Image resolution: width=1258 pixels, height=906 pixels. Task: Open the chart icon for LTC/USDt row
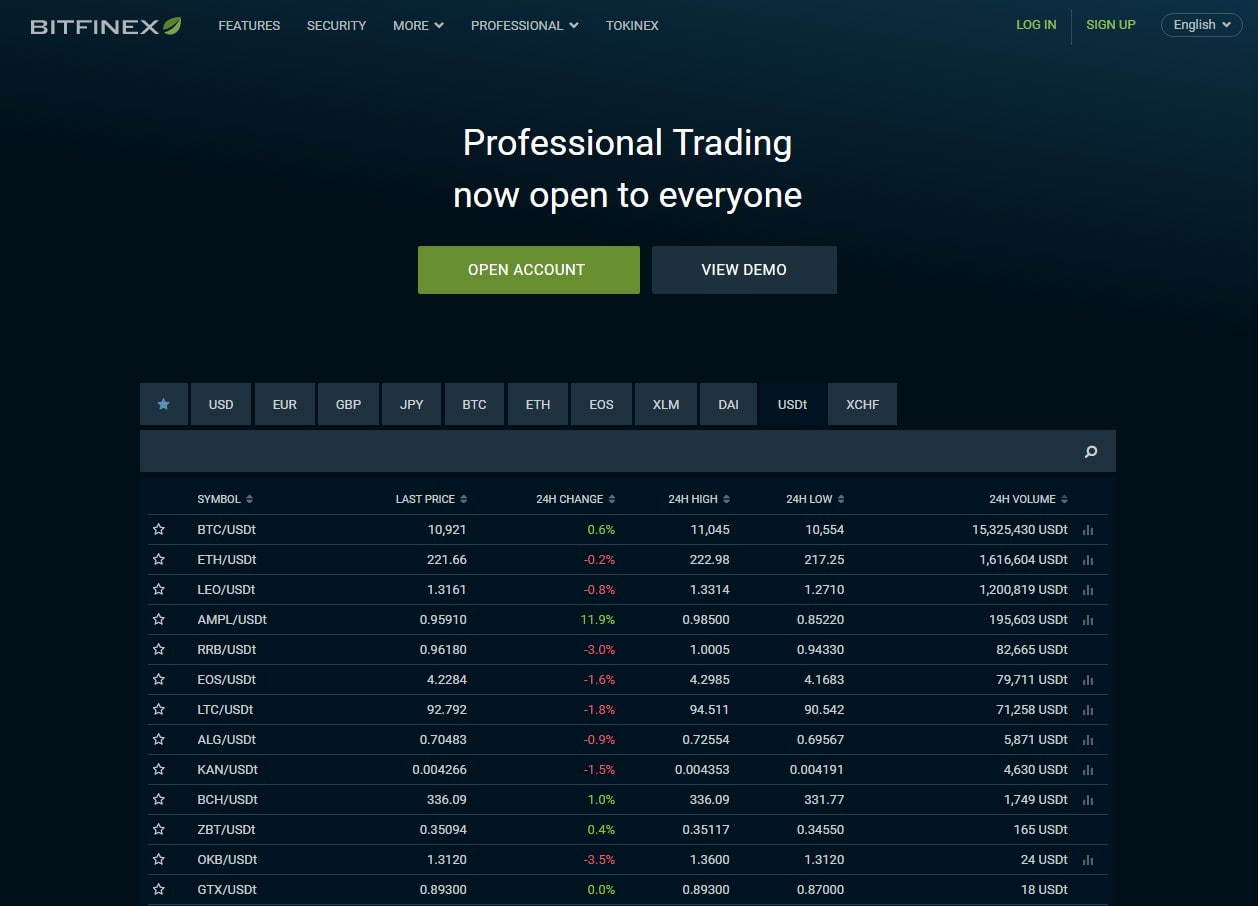(1088, 709)
